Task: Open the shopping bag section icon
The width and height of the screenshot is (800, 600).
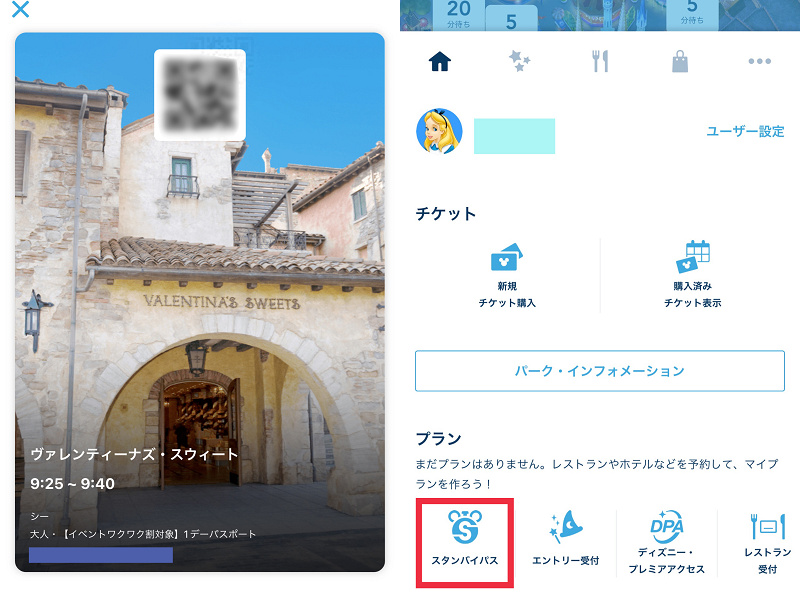Action: point(680,63)
